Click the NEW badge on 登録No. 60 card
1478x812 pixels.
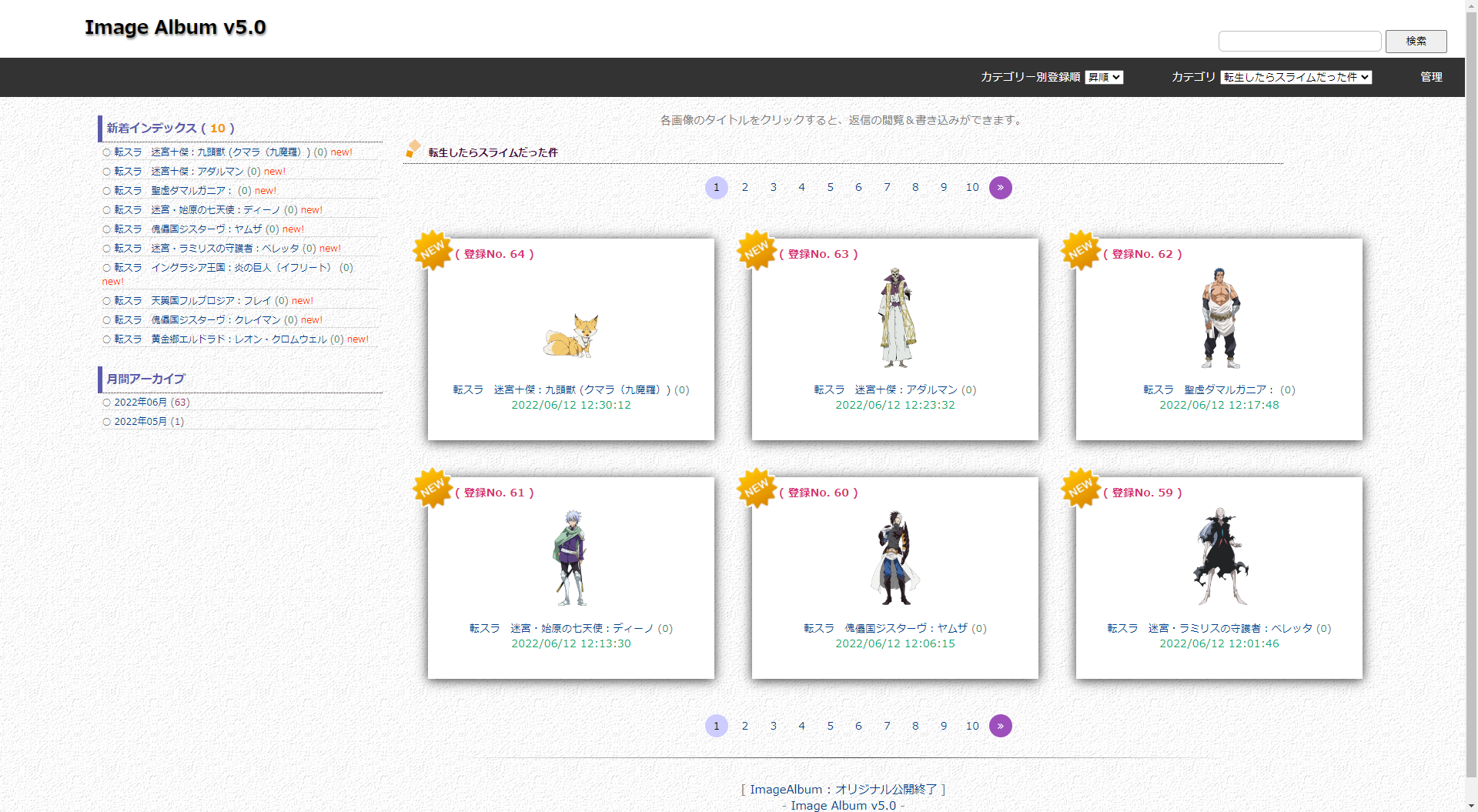(757, 489)
